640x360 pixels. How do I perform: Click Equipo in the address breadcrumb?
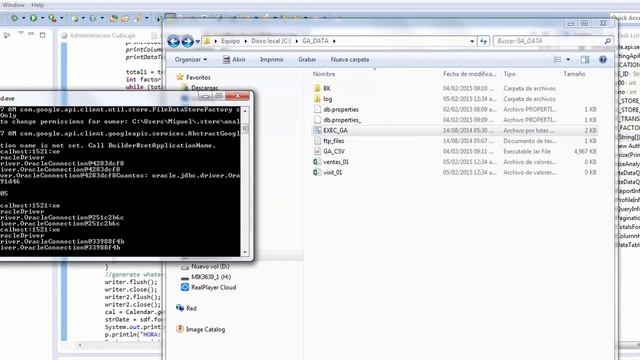[x=231, y=41]
